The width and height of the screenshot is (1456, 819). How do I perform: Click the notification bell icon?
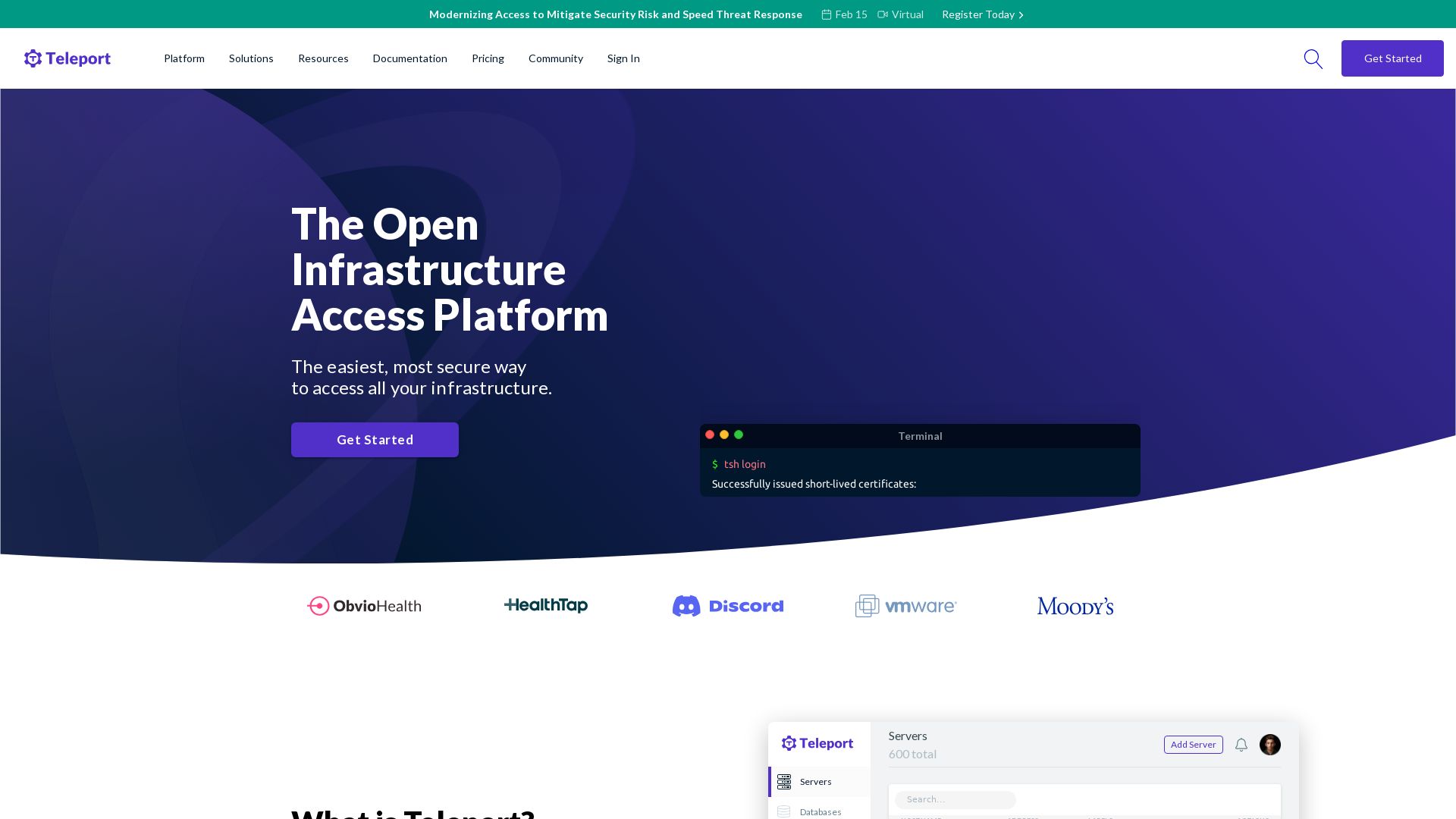[x=1241, y=745]
